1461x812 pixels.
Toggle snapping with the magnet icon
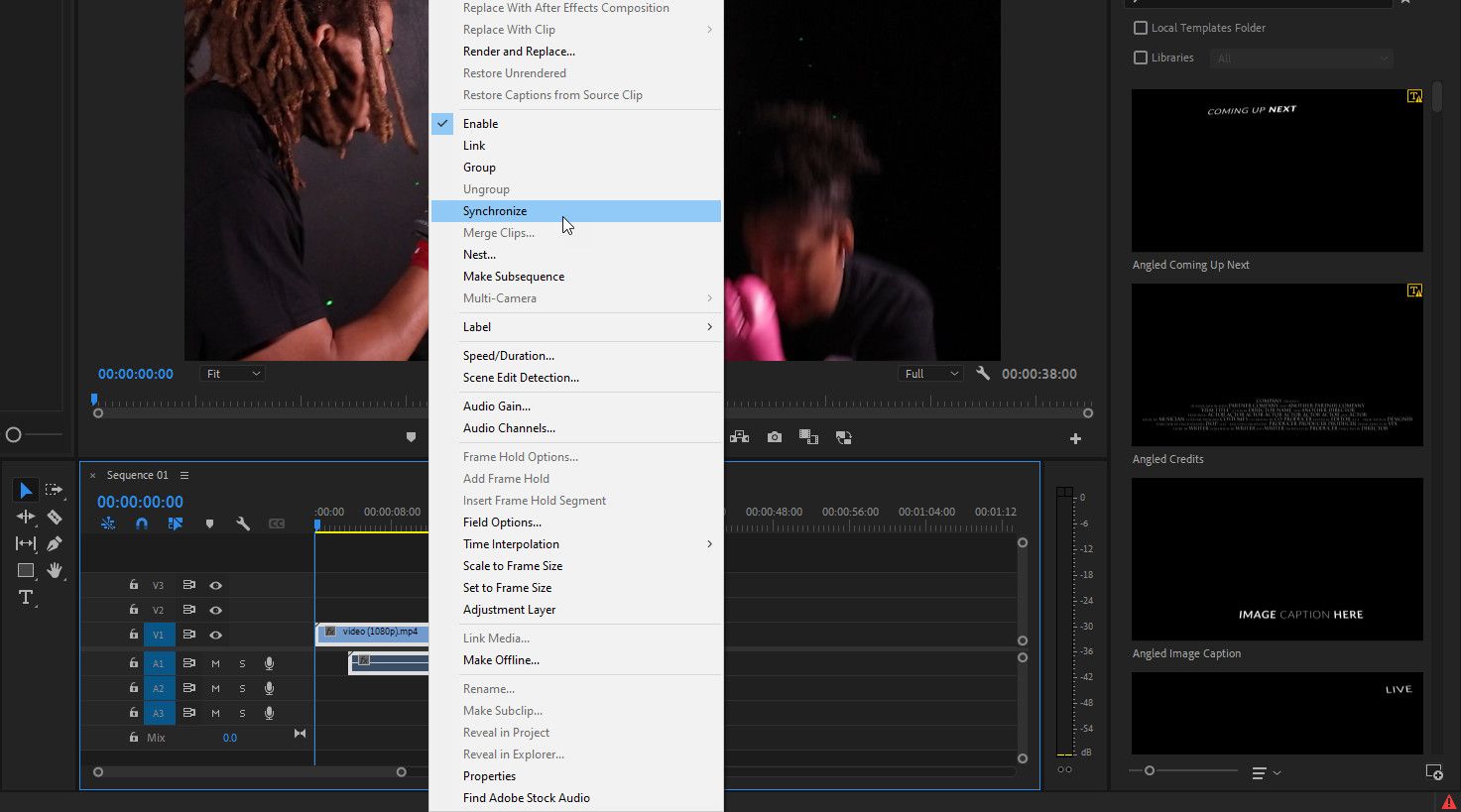click(142, 522)
